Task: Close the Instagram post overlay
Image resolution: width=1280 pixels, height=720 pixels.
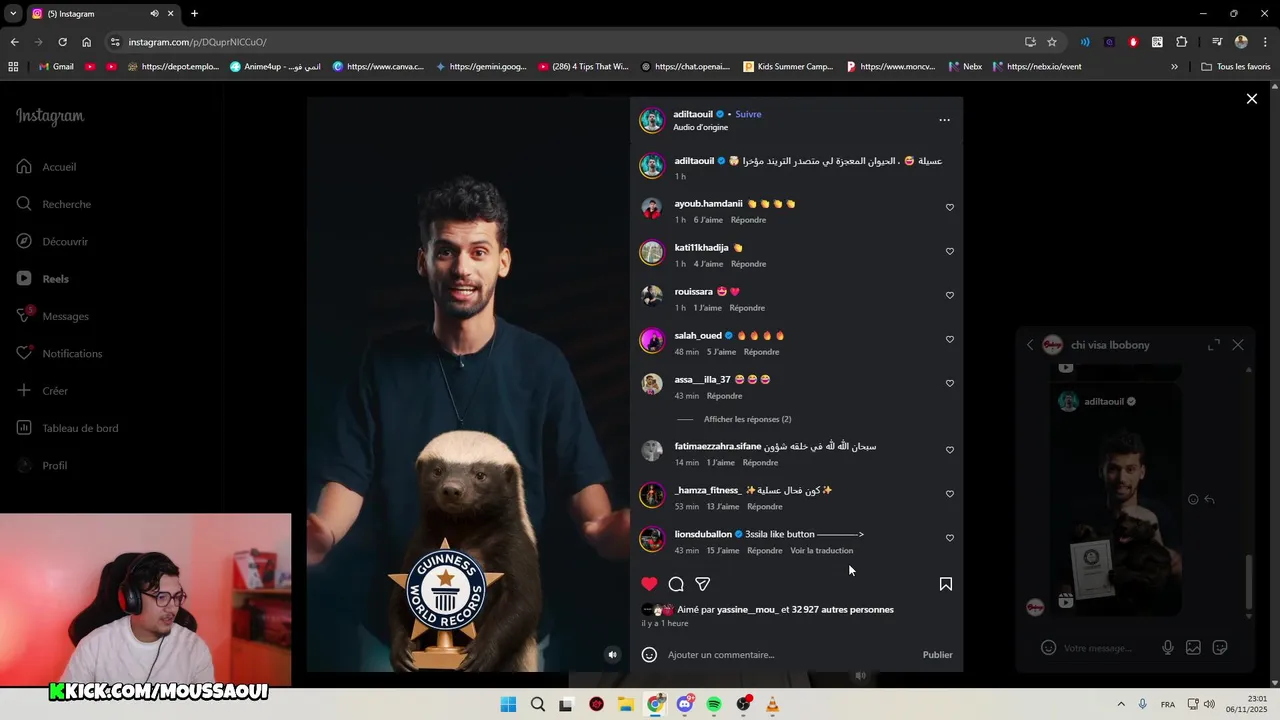Action: (x=1251, y=98)
